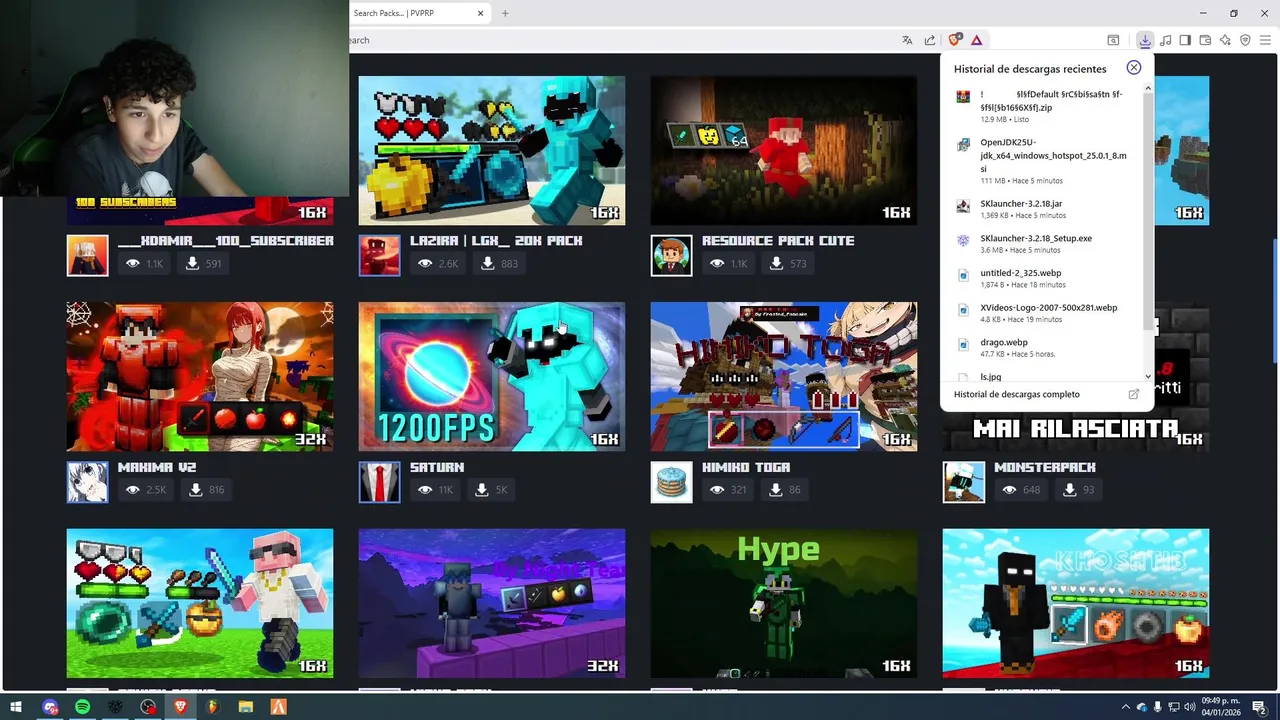Close the recent downloads history popup
1280x720 pixels.
tap(1133, 67)
